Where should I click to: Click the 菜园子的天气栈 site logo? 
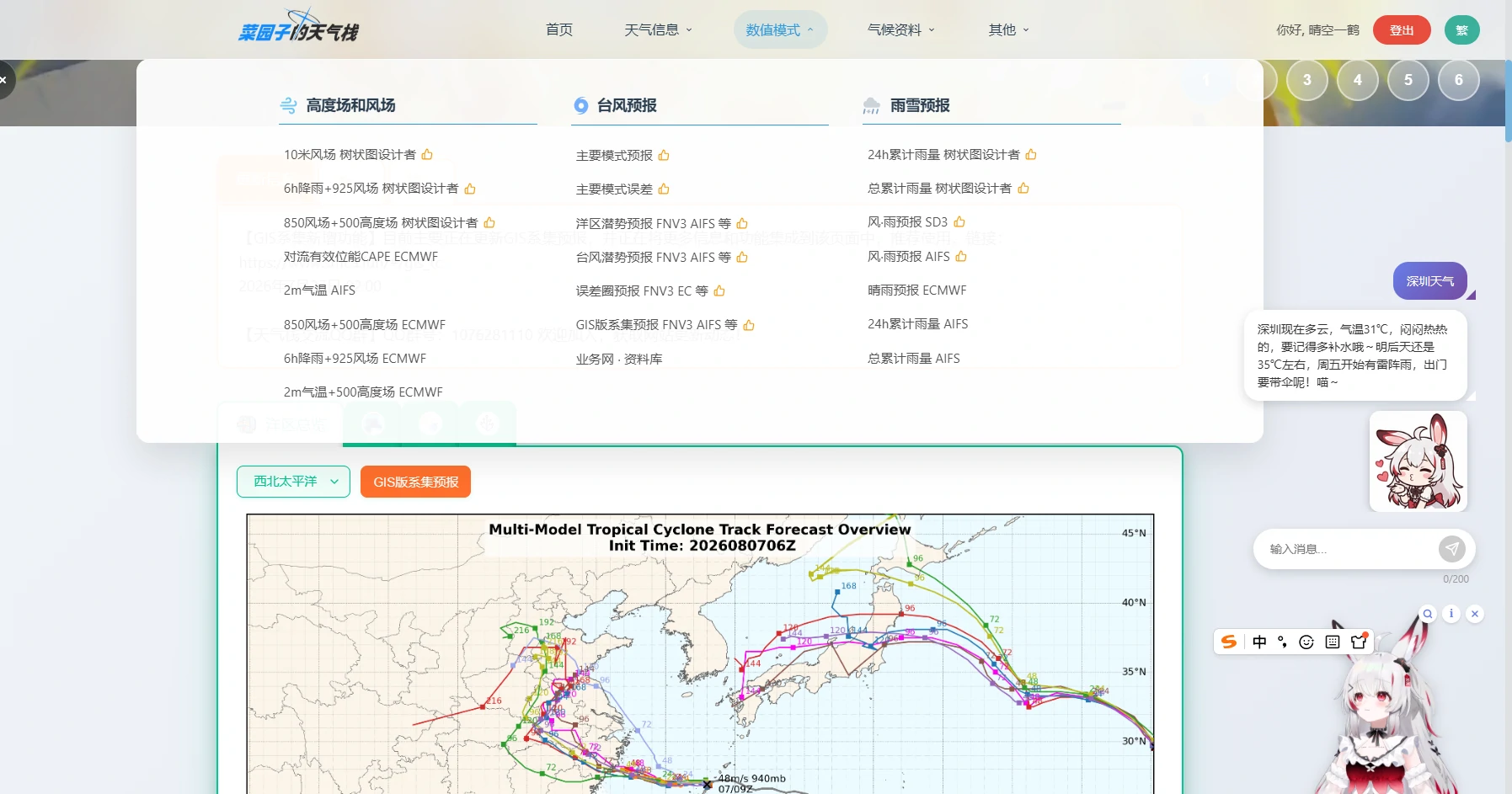pos(297,26)
